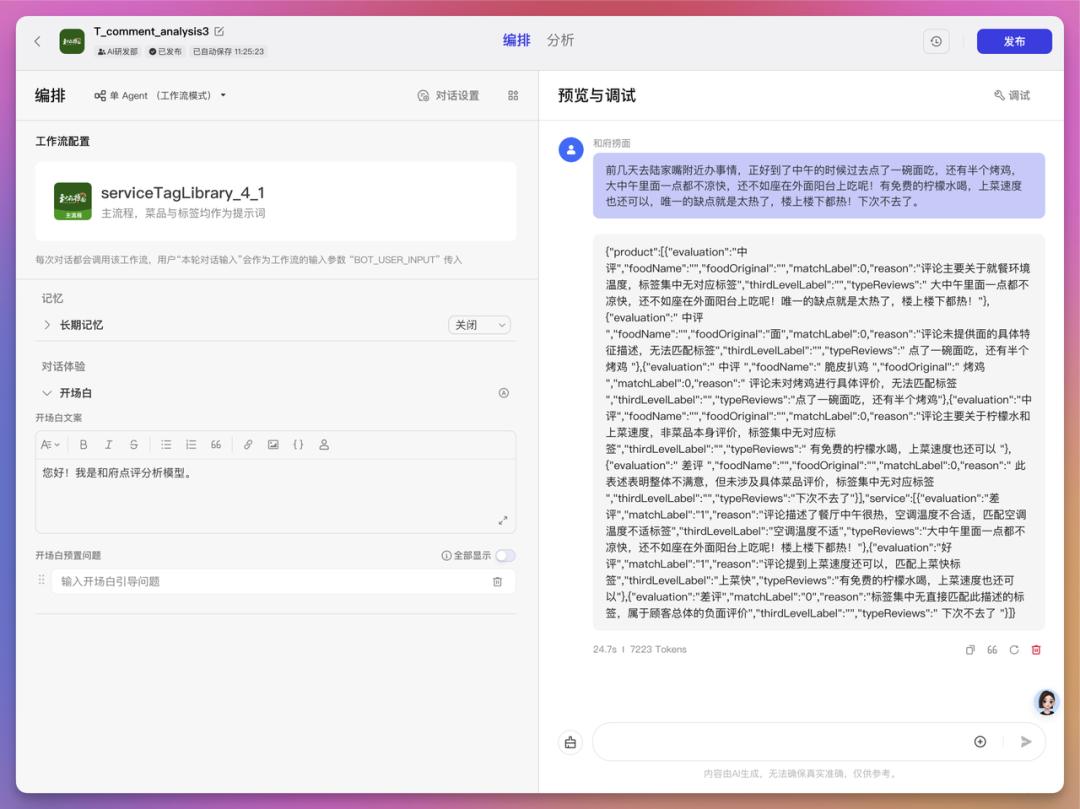Click the AI研发部 team tag
The height and width of the screenshot is (809, 1080).
click(117, 52)
